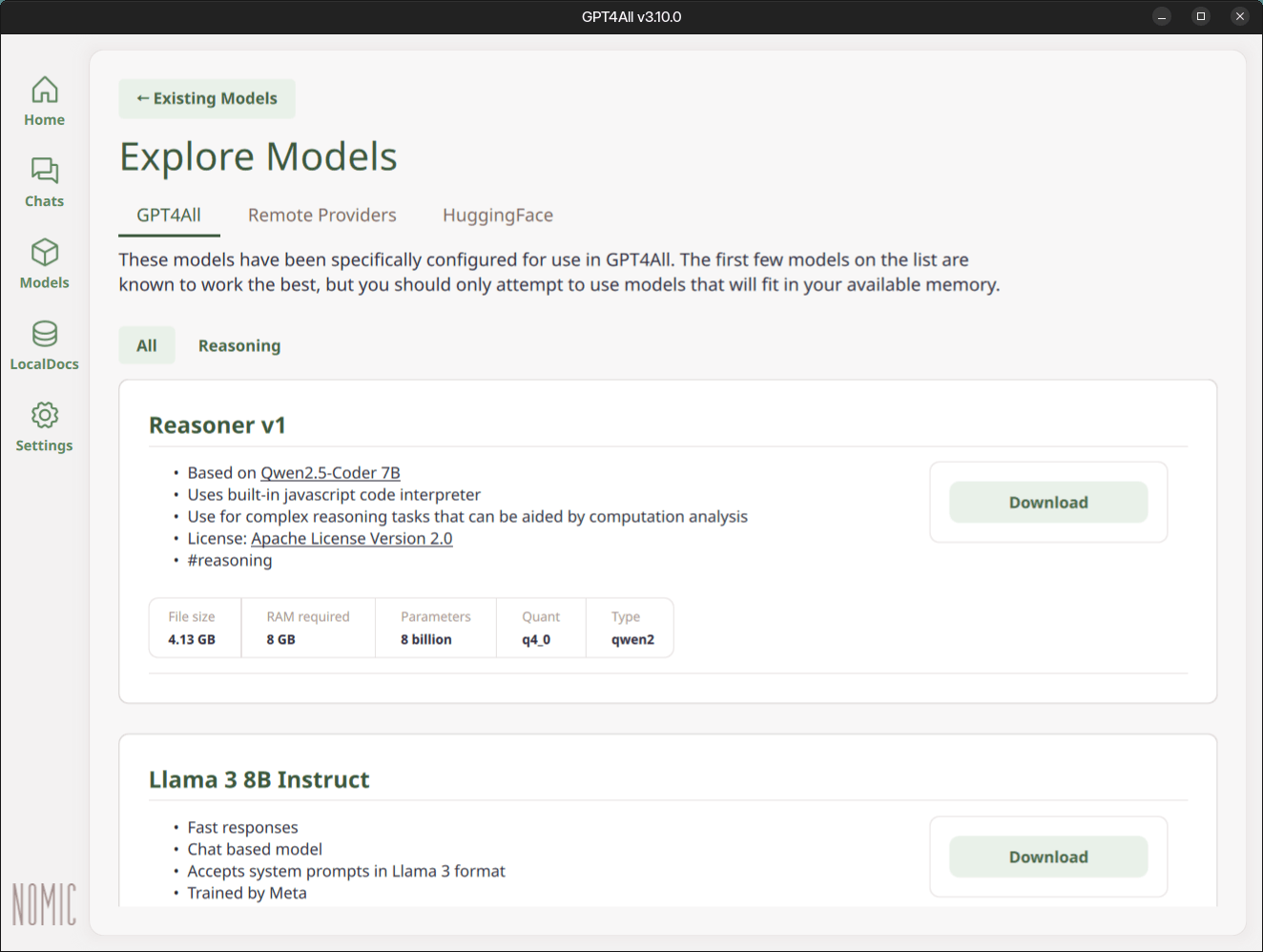This screenshot has width=1263, height=952.
Task: Maximize the GPT4All window
Action: (x=1200, y=16)
